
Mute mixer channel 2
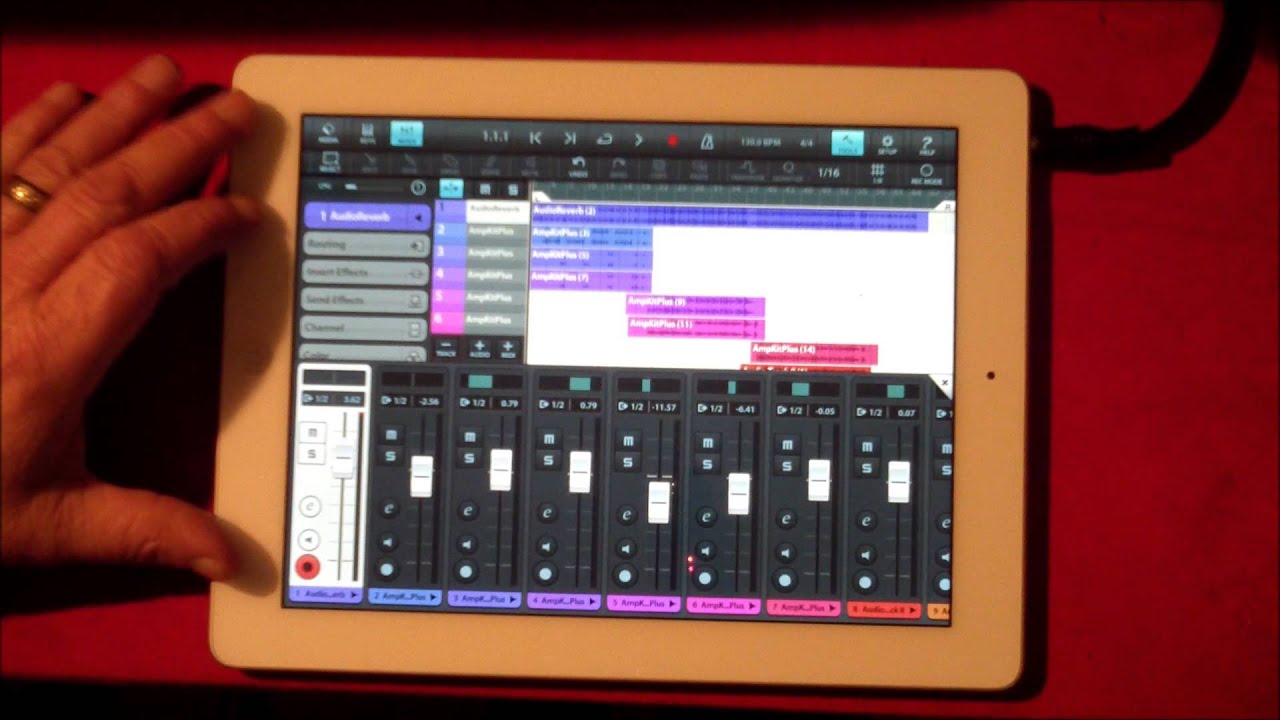point(390,435)
